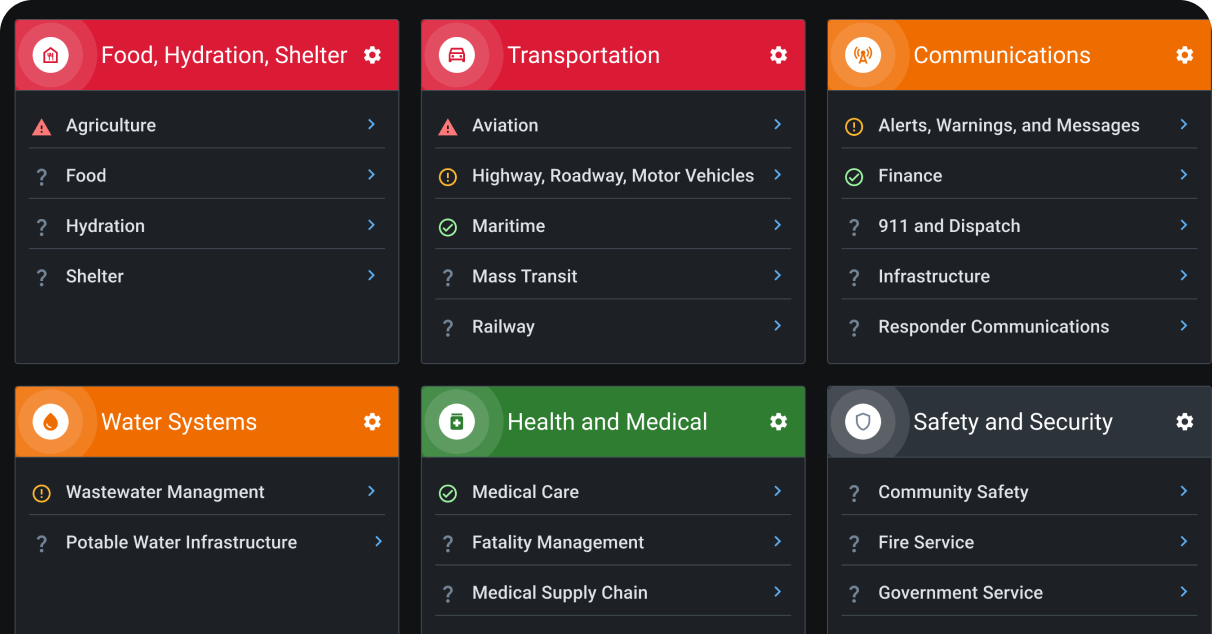Screen dimensions: 1212x634
Task: Open Potable Water Infrastructure entry
Action: pyautogui.click(x=181, y=542)
